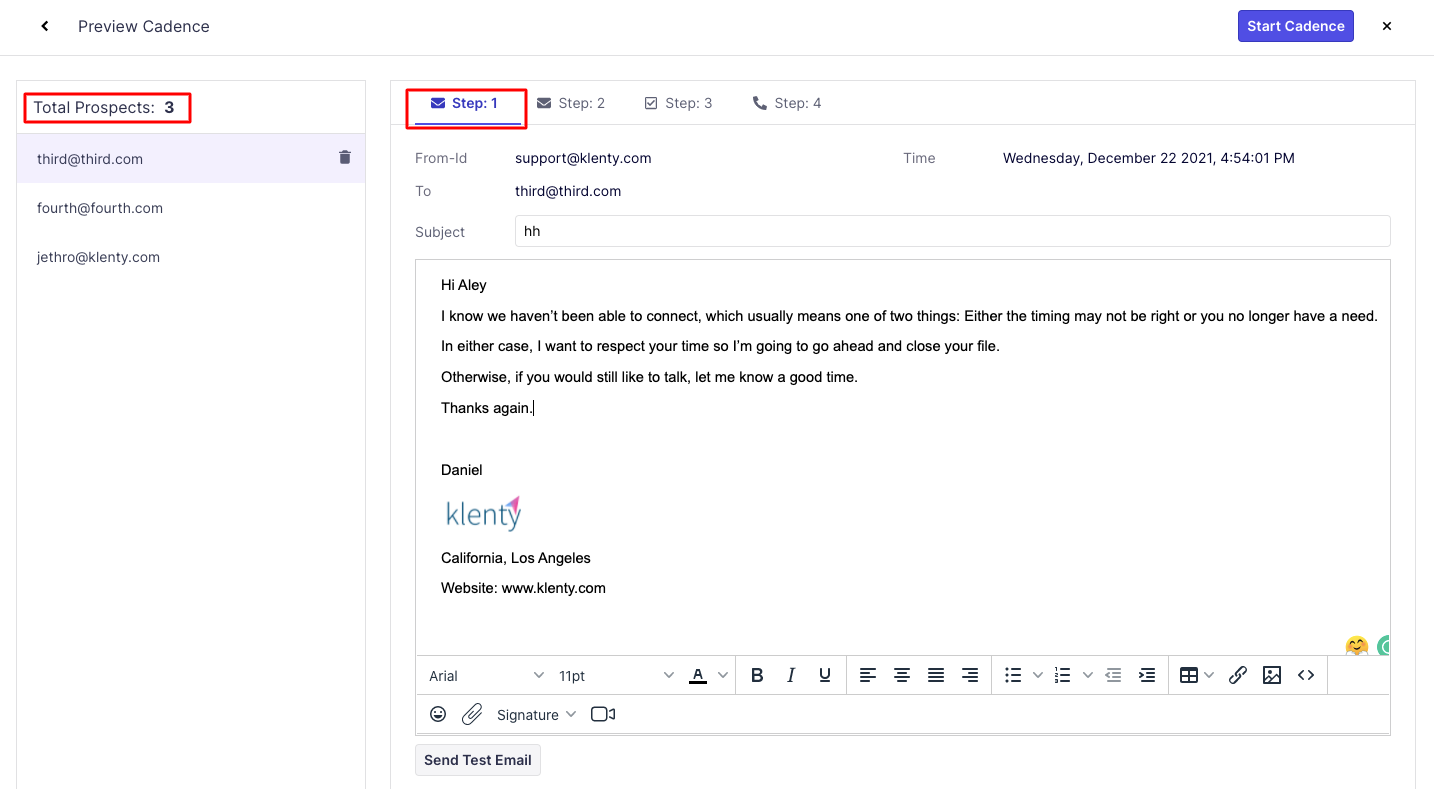
Task: Click the 'Daniel' signature name
Action: pyautogui.click(x=462, y=470)
